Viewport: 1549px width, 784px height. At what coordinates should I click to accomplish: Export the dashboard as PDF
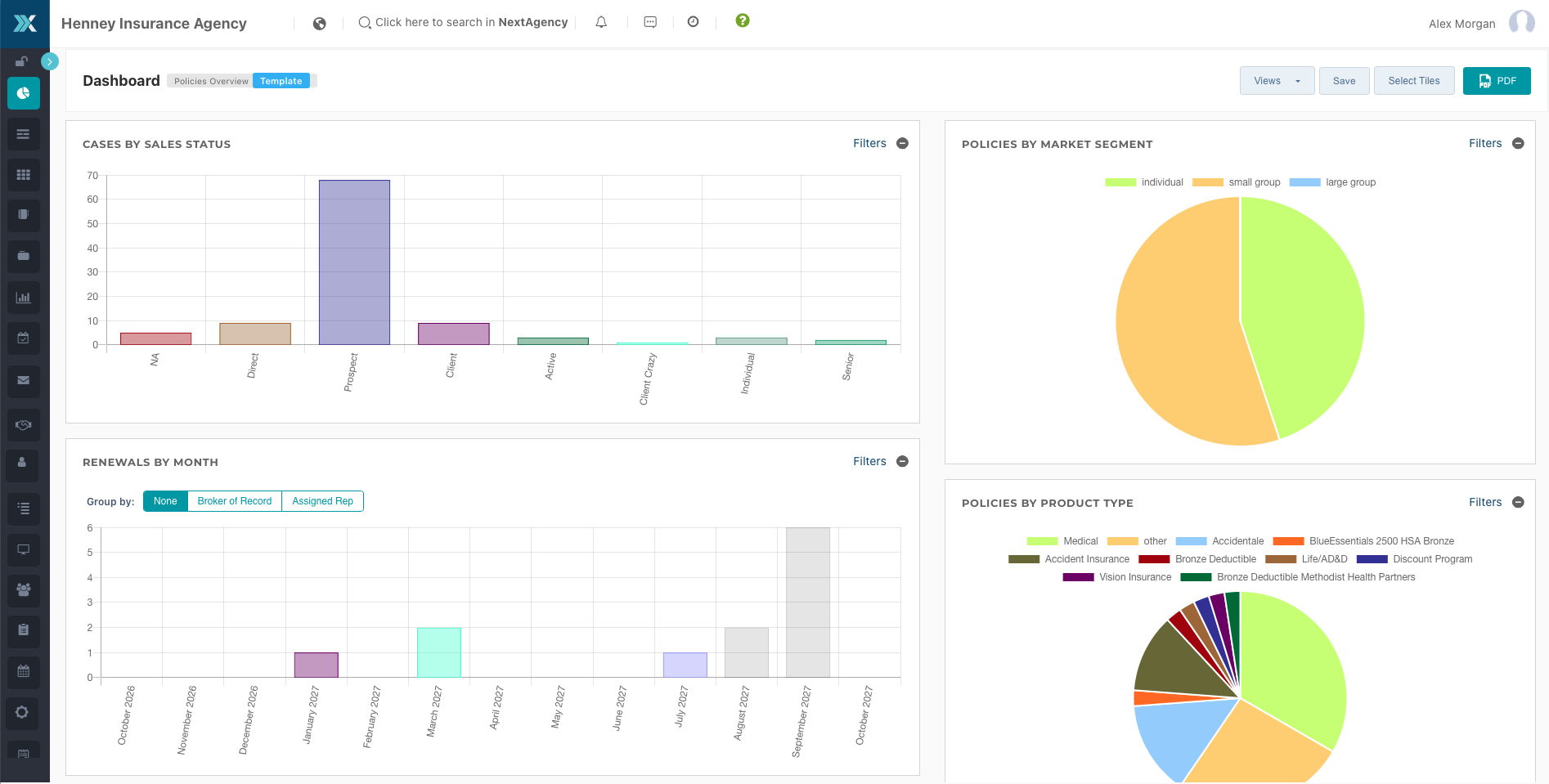(x=1497, y=81)
